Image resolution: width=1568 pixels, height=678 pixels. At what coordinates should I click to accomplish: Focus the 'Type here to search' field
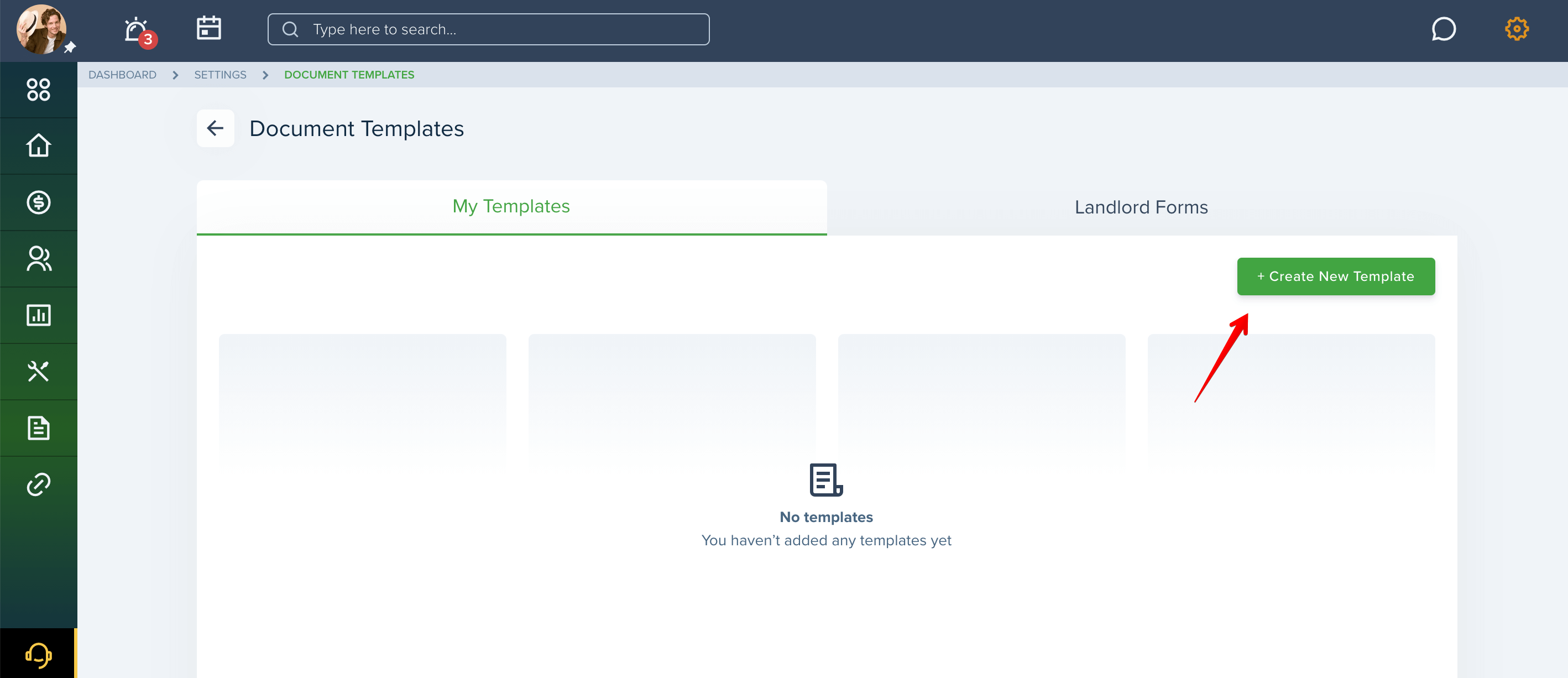click(488, 29)
